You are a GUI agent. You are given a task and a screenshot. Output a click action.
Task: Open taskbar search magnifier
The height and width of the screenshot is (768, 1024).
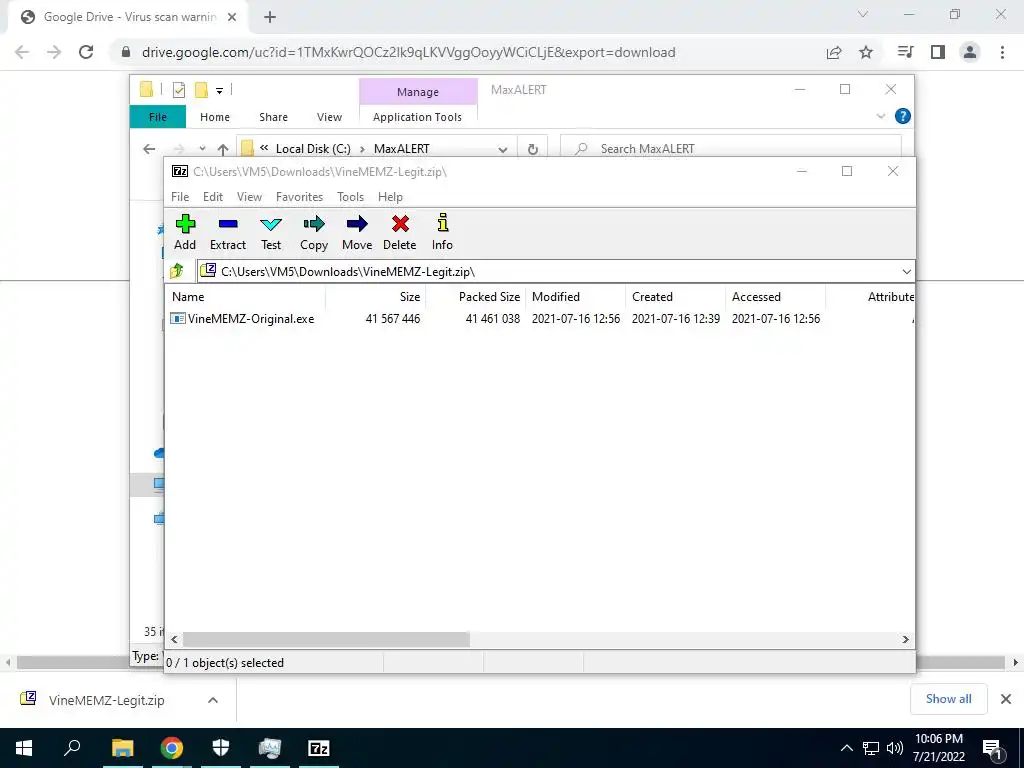coord(72,748)
